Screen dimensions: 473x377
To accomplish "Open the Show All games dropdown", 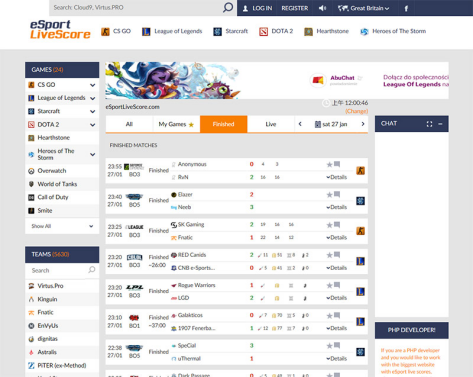I will pos(62,226).
